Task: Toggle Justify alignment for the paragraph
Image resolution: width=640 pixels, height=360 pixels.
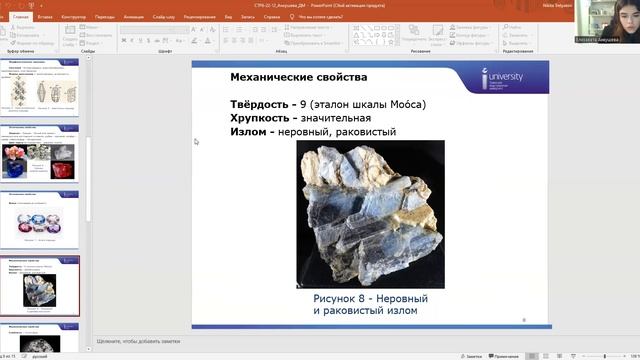Action: [x=251, y=40]
